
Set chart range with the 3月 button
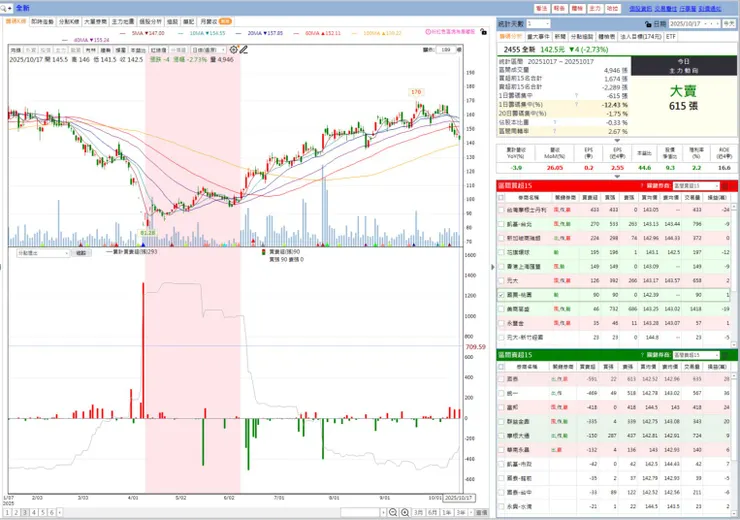click(x=418, y=512)
